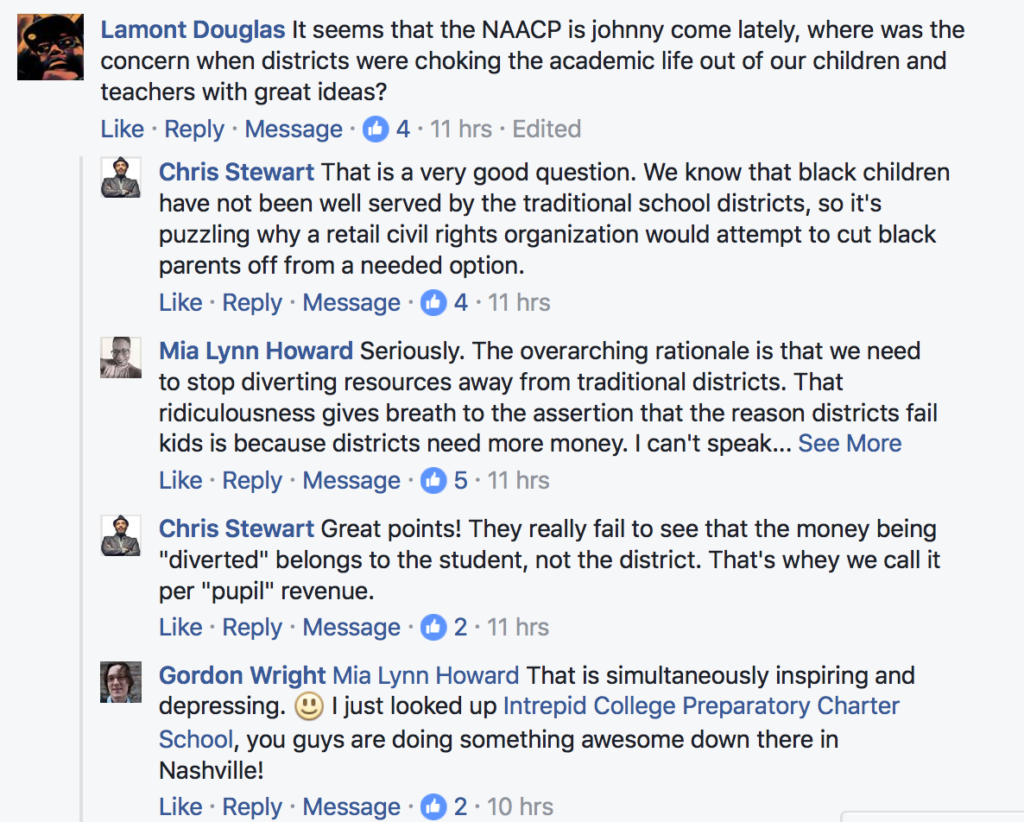
Task: Click the thumbs-up reaction icon on Chris Stewart's first reply
Action: (433, 302)
